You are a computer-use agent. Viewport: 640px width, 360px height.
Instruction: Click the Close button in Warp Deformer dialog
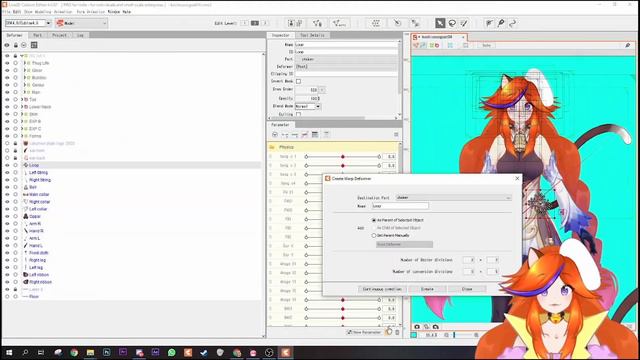(467, 289)
